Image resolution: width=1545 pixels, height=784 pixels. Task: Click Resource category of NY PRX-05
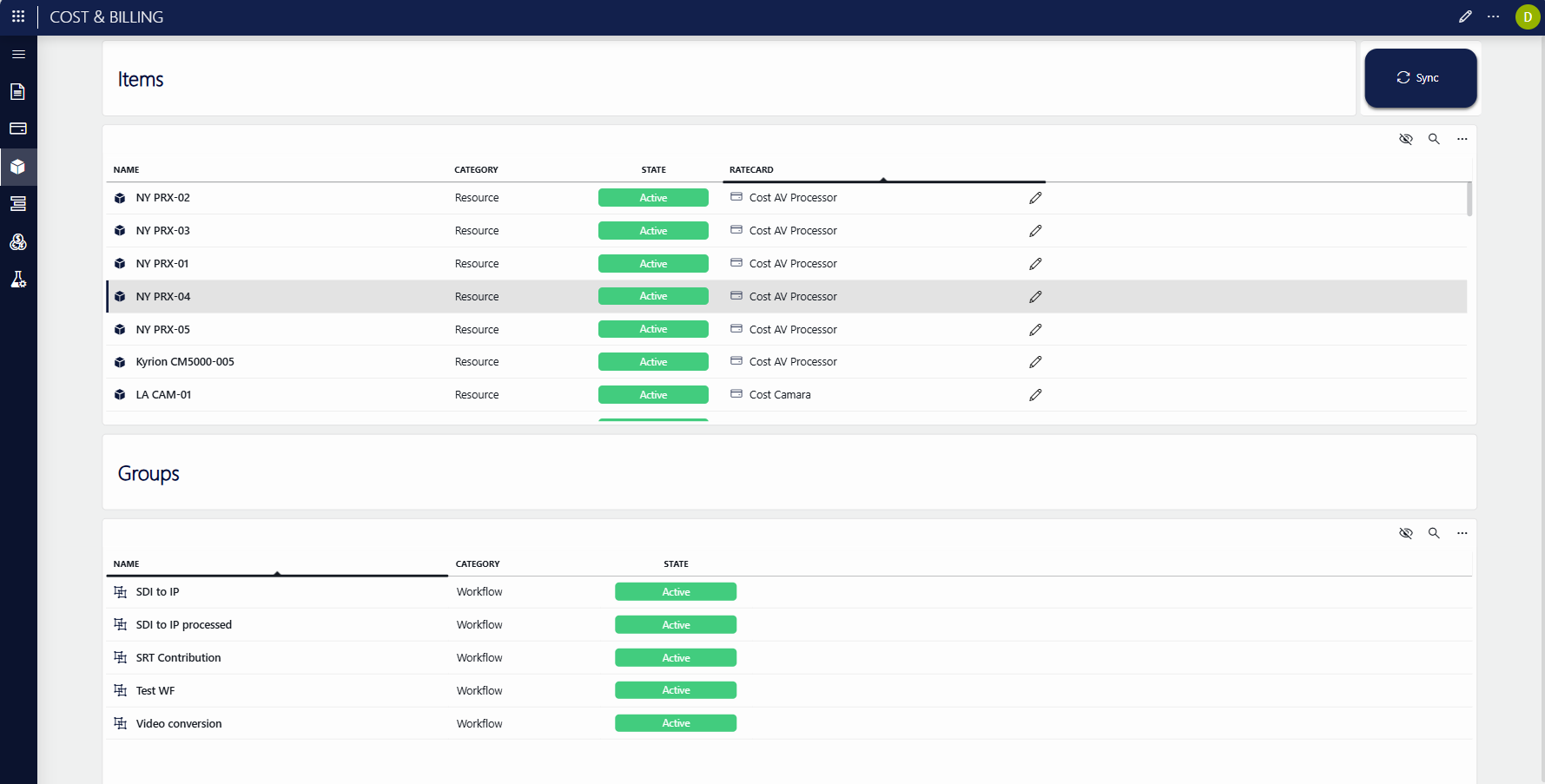(477, 330)
